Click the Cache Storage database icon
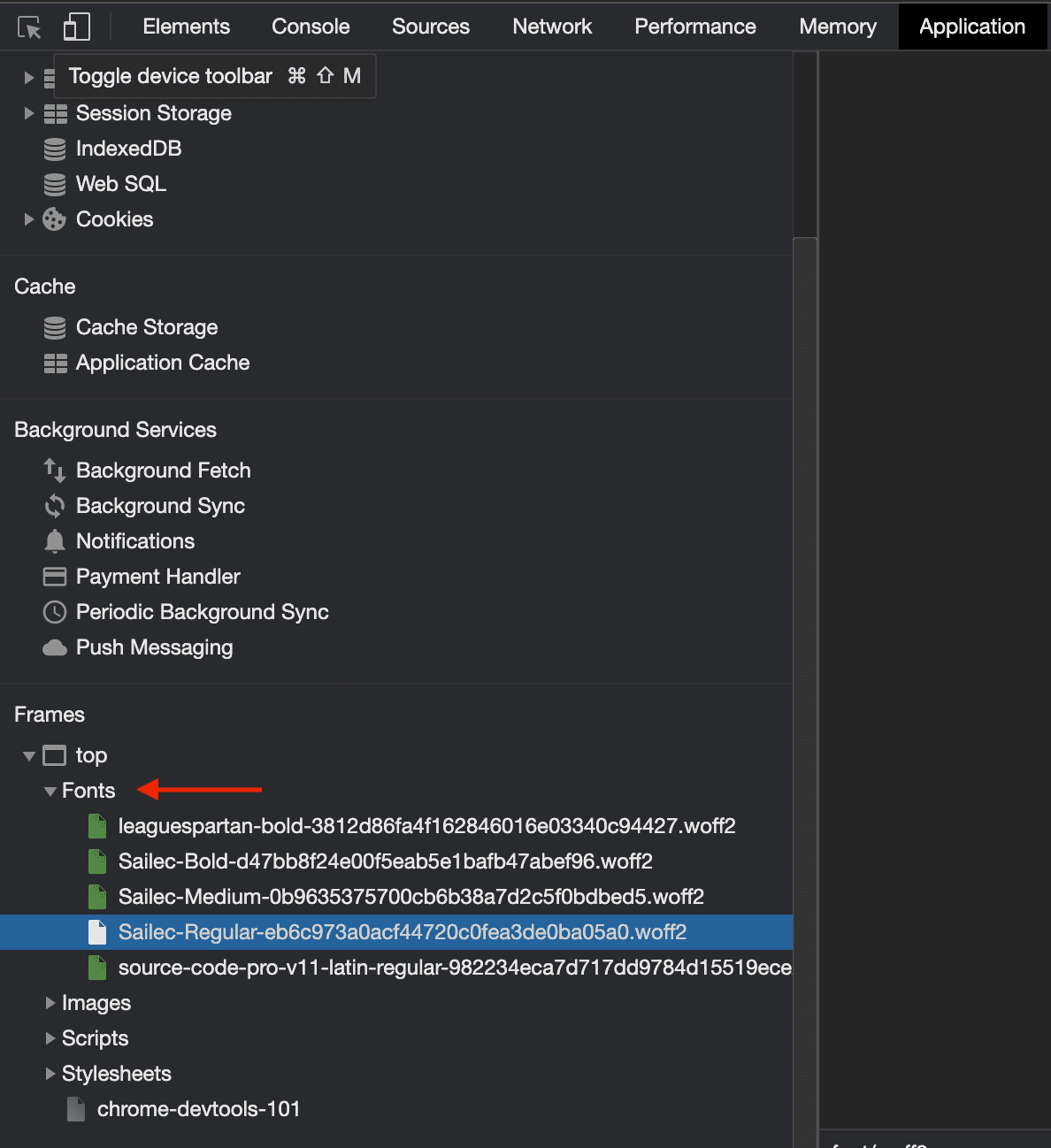Viewport: 1051px width, 1148px height. point(55,327)
